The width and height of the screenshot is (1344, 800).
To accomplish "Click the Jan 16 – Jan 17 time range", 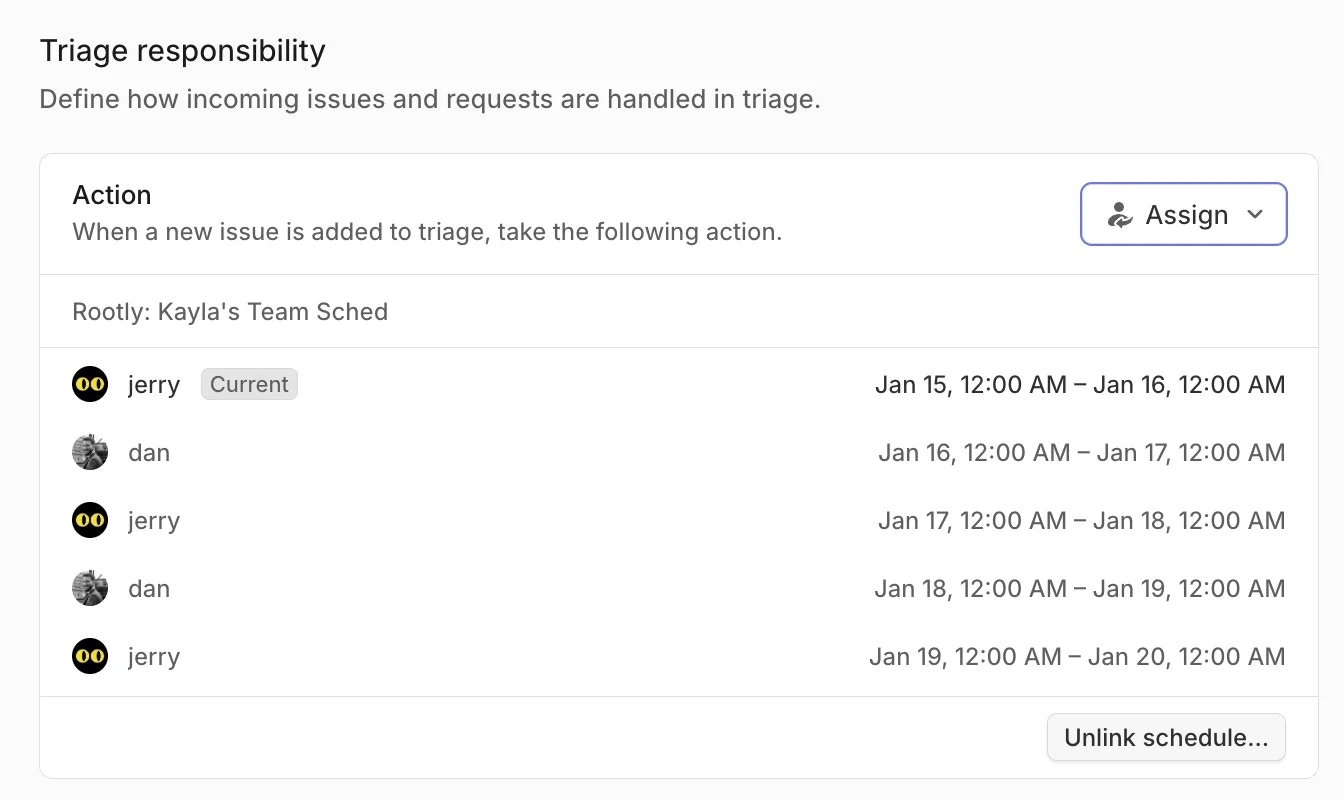I will pos(1081,453).
